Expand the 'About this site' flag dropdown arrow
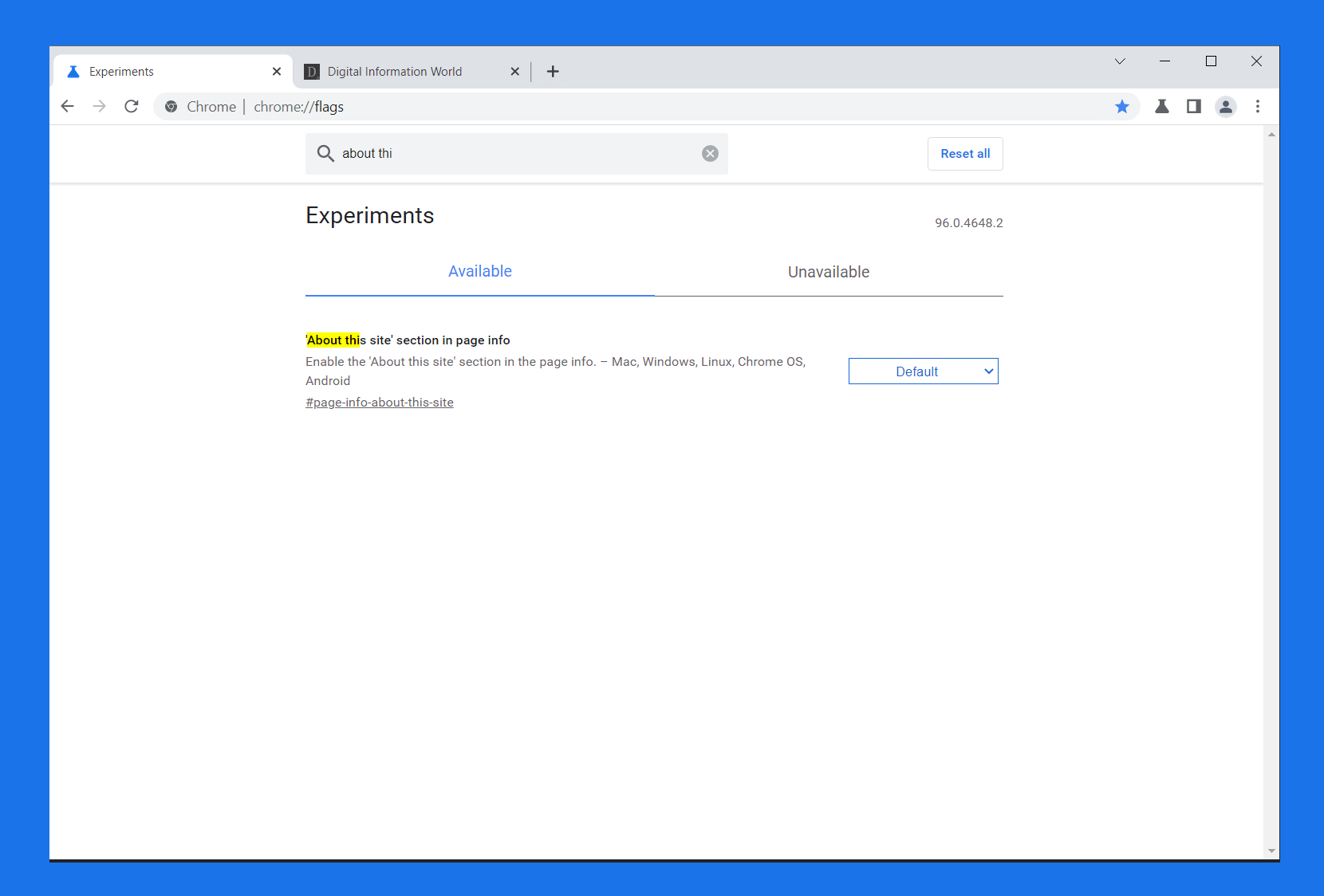 tap(988, 371)
